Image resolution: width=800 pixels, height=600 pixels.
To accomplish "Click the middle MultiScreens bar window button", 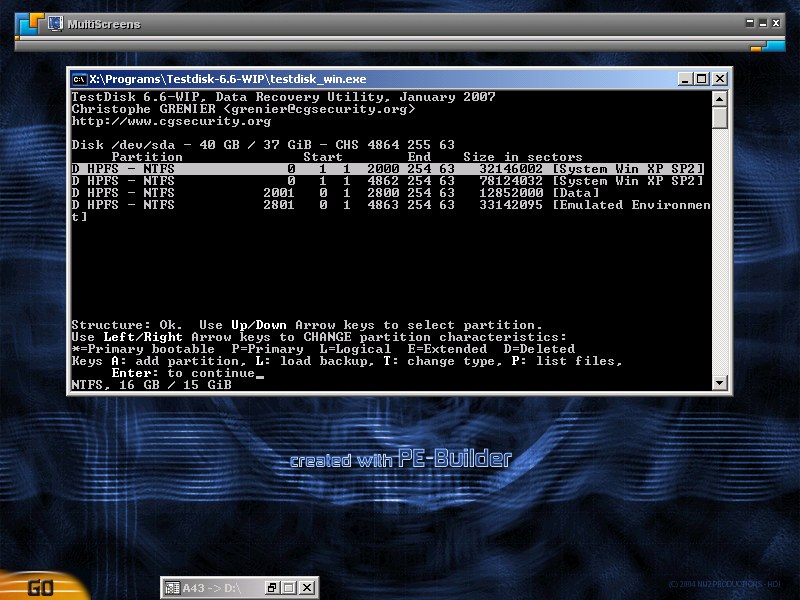I will point(763,23).
